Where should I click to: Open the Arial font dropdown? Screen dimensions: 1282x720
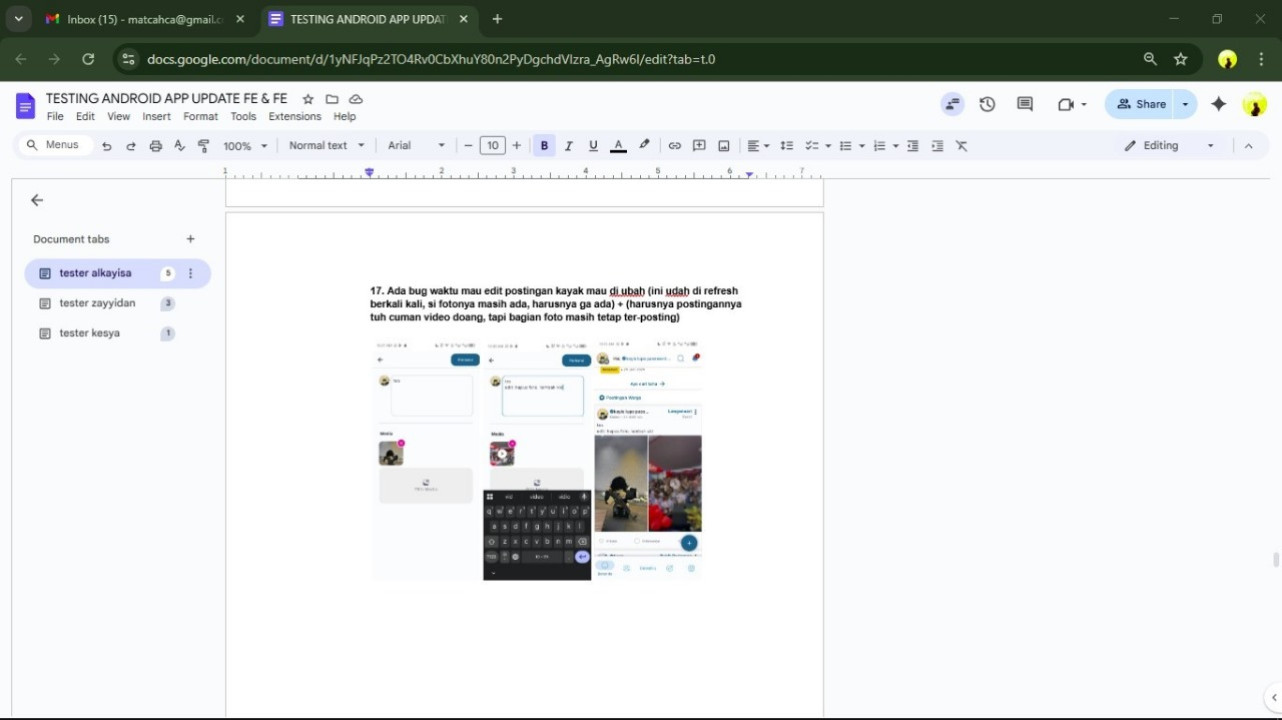tap(416, 146)
